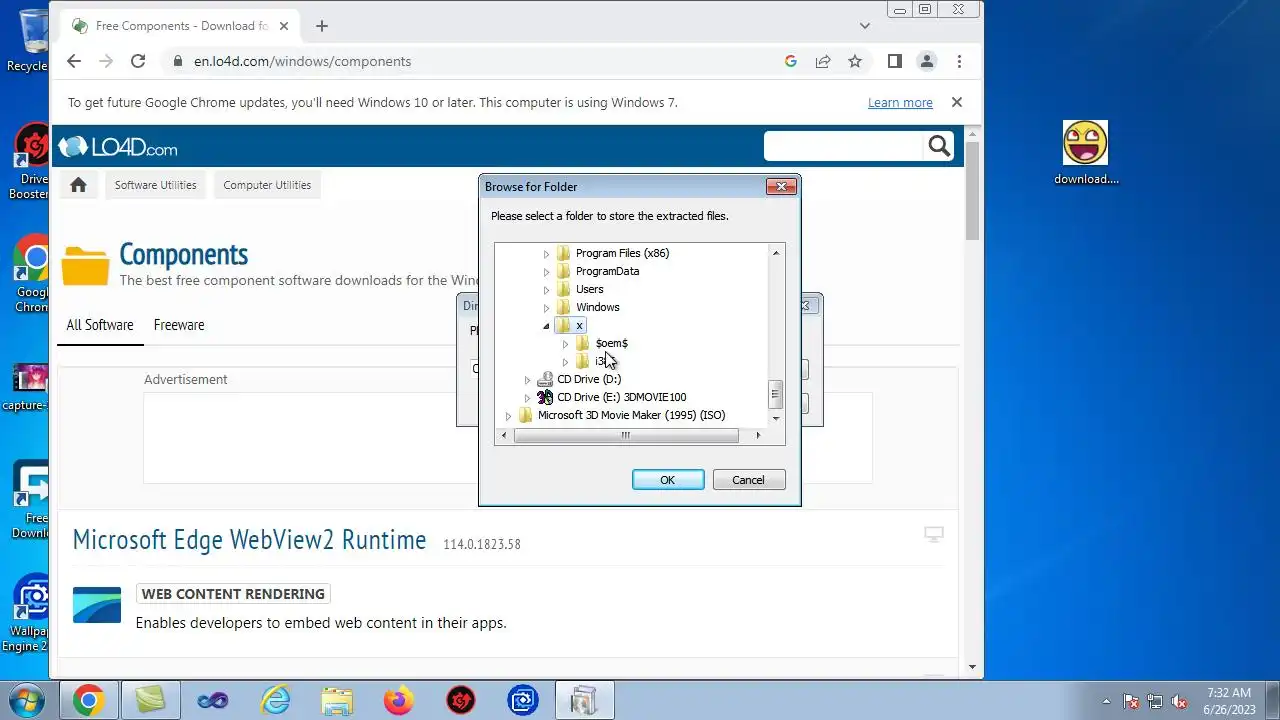This screenshot has height=720, width=1280.
Task: Click the folder tree scroll down arrow
Action: (x=776, y=419)
